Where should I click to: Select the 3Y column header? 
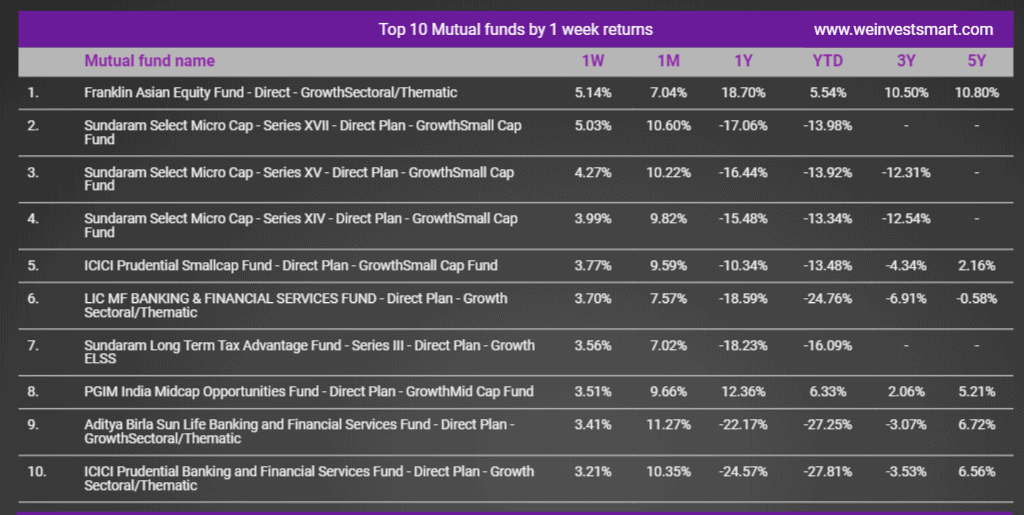click(906, 61)
